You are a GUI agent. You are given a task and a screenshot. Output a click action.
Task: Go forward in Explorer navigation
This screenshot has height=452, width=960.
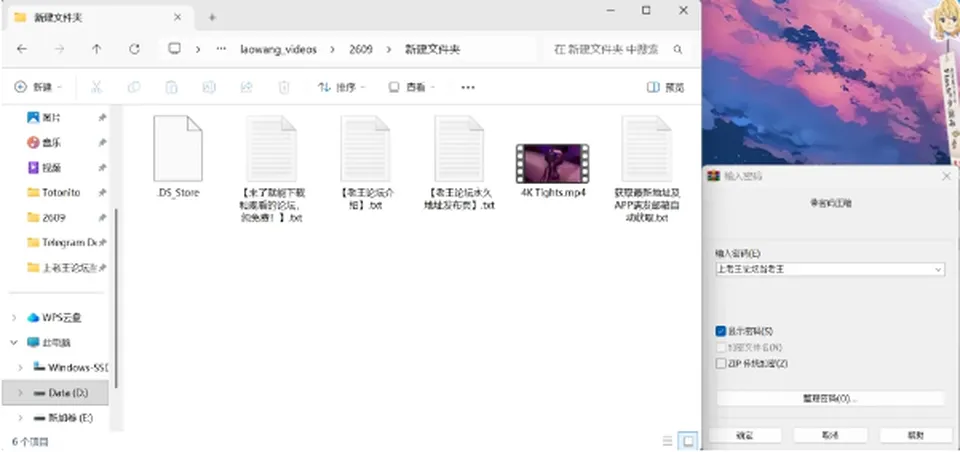click(59, 50)
